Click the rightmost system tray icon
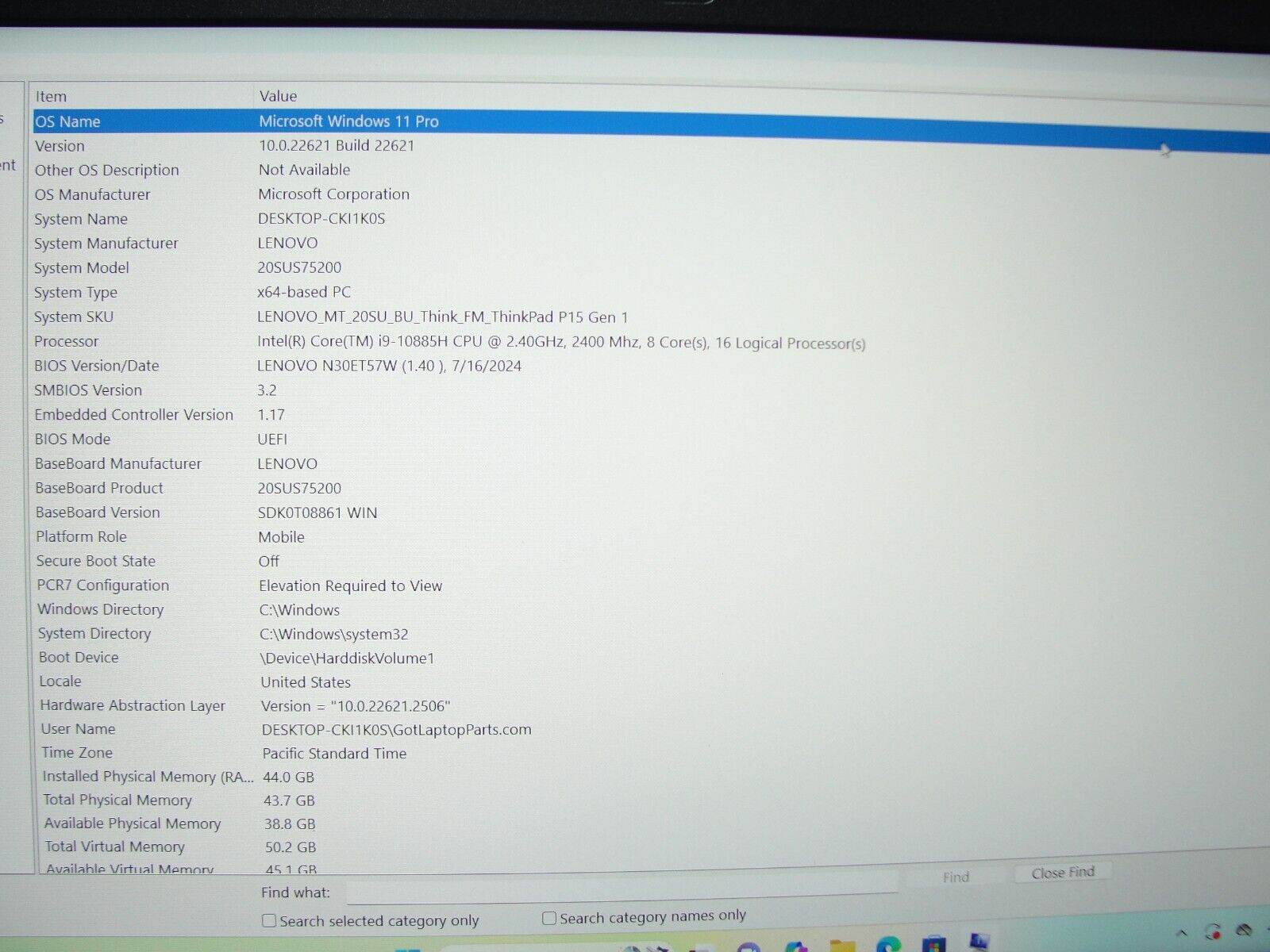 click(x=1244, y=930)
